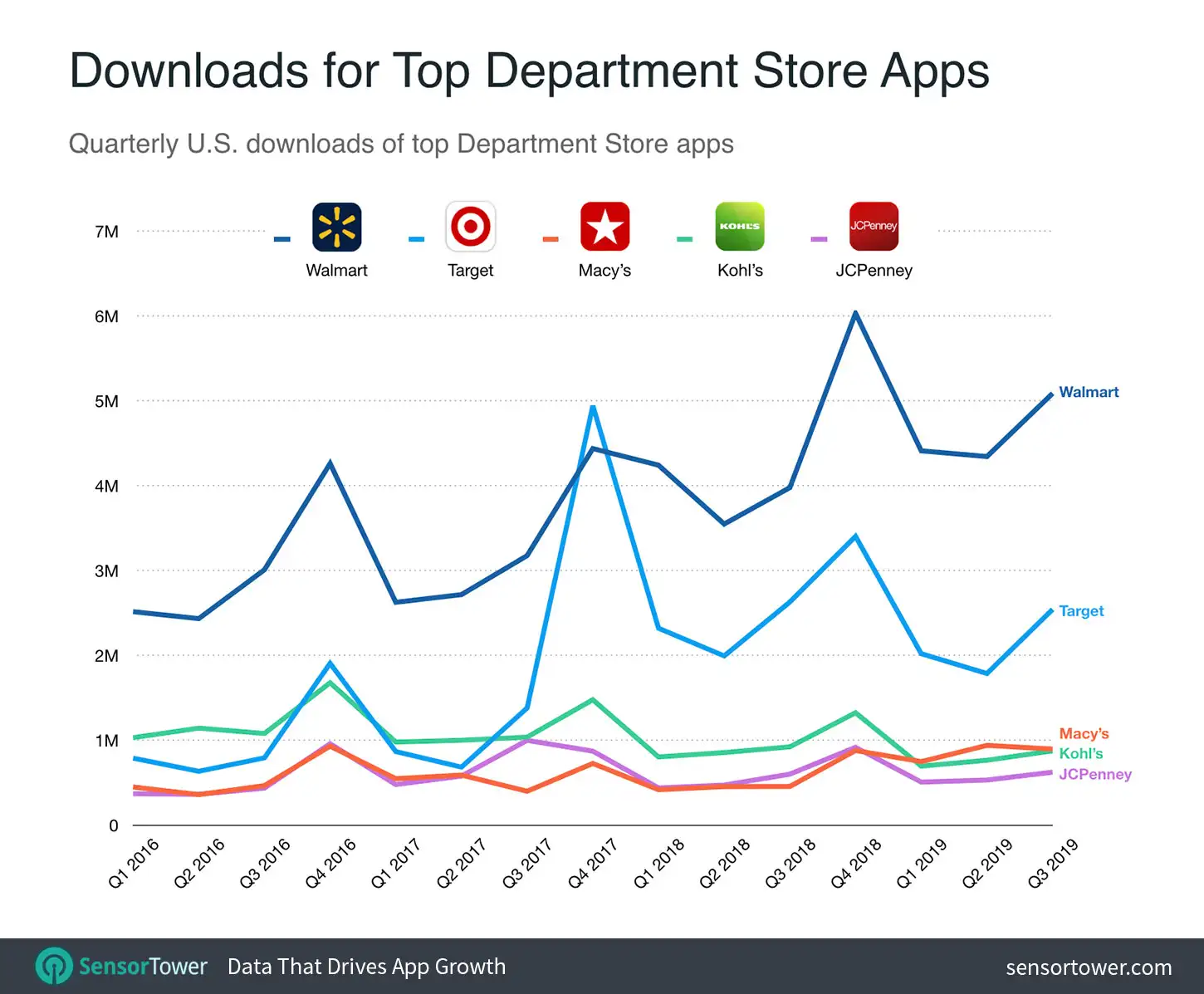The image size is (1204, 994).
Task: Click the Q2 2016 x-axis label
Action: [x=199, y=864]
